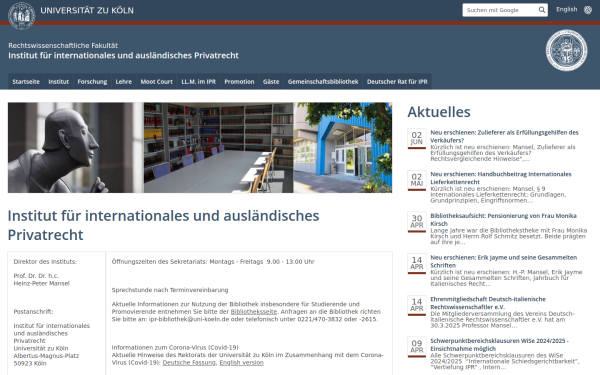Open news: Handbuchbeitrag Internationales Lieferkettenrecht
The height and width of the screenshot is (375, 600).
pos(501,178)
